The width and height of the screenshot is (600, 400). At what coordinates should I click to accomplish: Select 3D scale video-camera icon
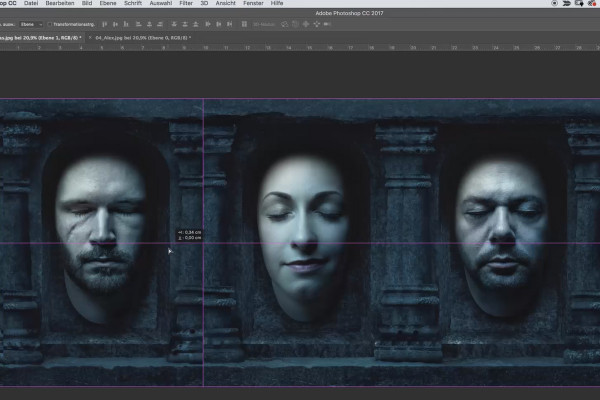(x=327, y=24)
